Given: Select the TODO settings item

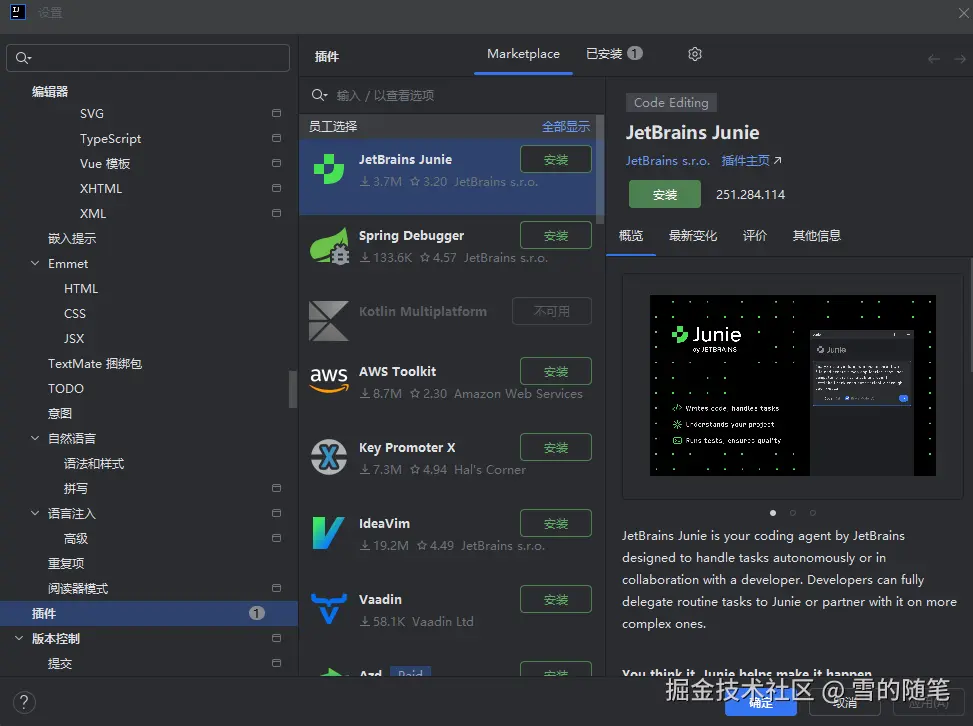Looking at the screenshot, I should (66, 388).
